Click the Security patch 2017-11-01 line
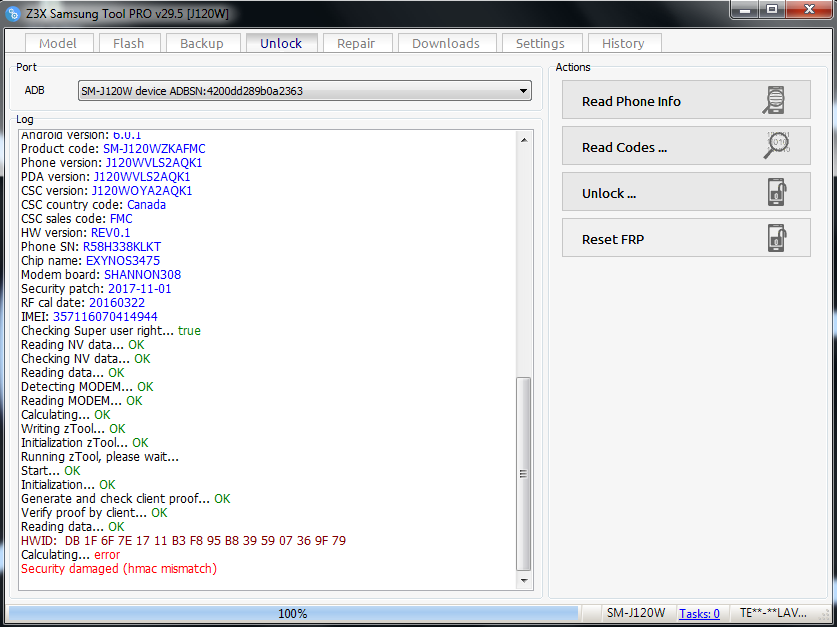 click(96, 289)
